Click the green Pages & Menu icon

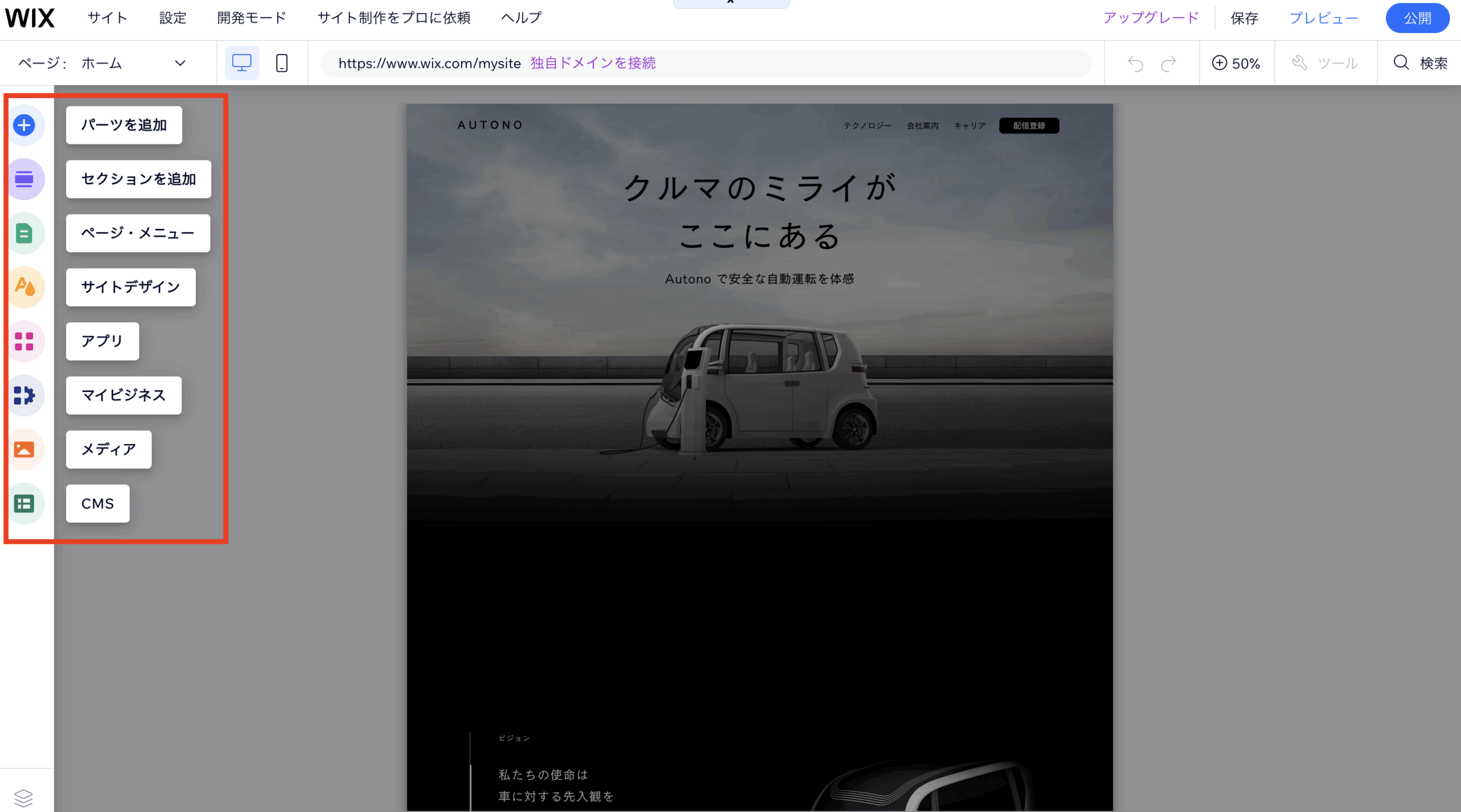click(x=24, y=233)
